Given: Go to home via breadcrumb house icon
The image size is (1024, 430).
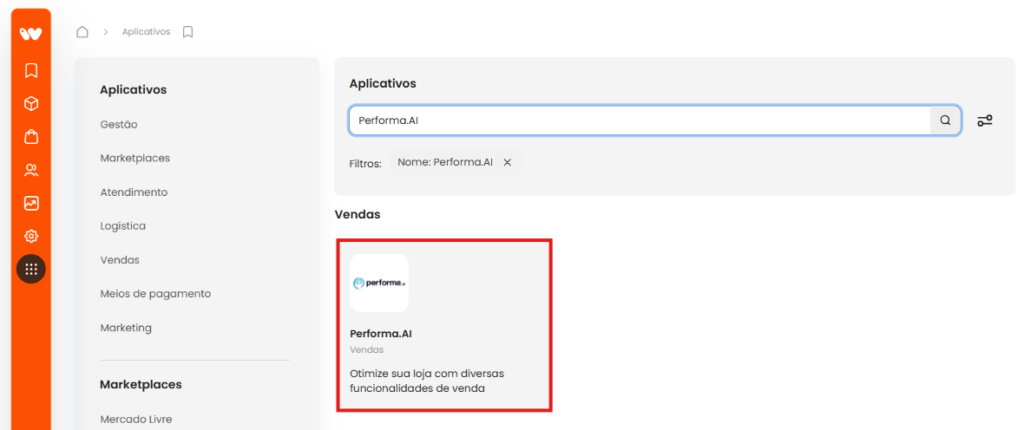Looking at the screenshot, I should coord(82,32).
